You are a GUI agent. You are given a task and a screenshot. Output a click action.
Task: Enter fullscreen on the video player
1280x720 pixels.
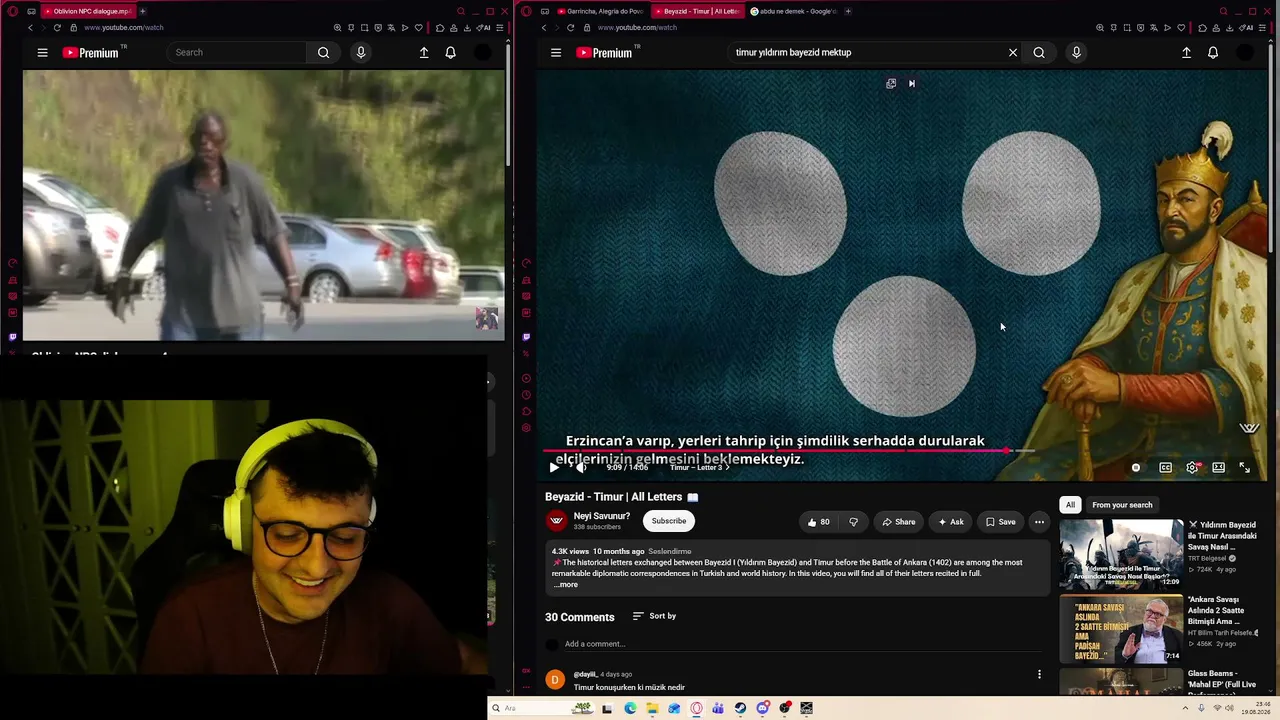pyautogui.click(x=1244, y=467)
